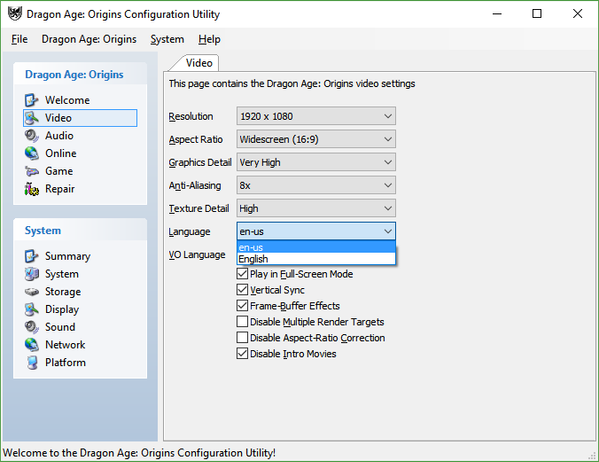Viewport: 599px width, 462px height.
Task: Open the Anti-Aliasing dropdown
Action: 316,185
